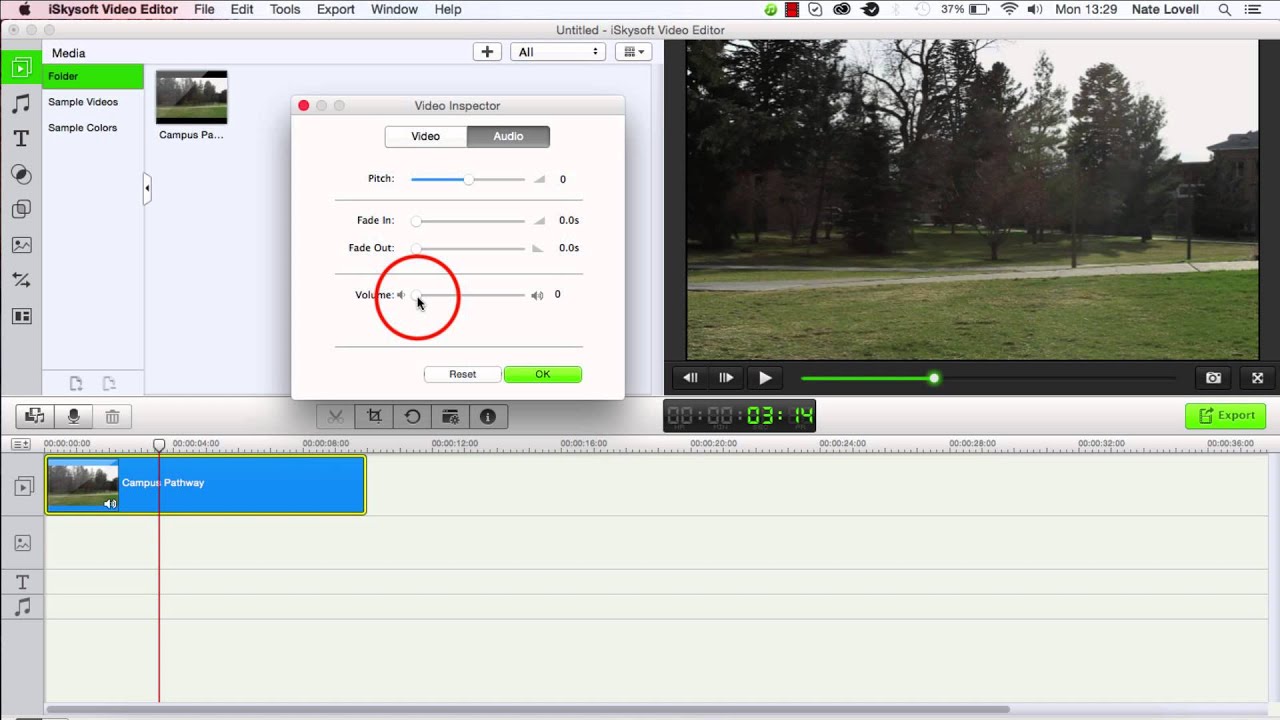Select the Folder item in the media list
This screenshot has width=1280, height=720.
pos(93,76)
